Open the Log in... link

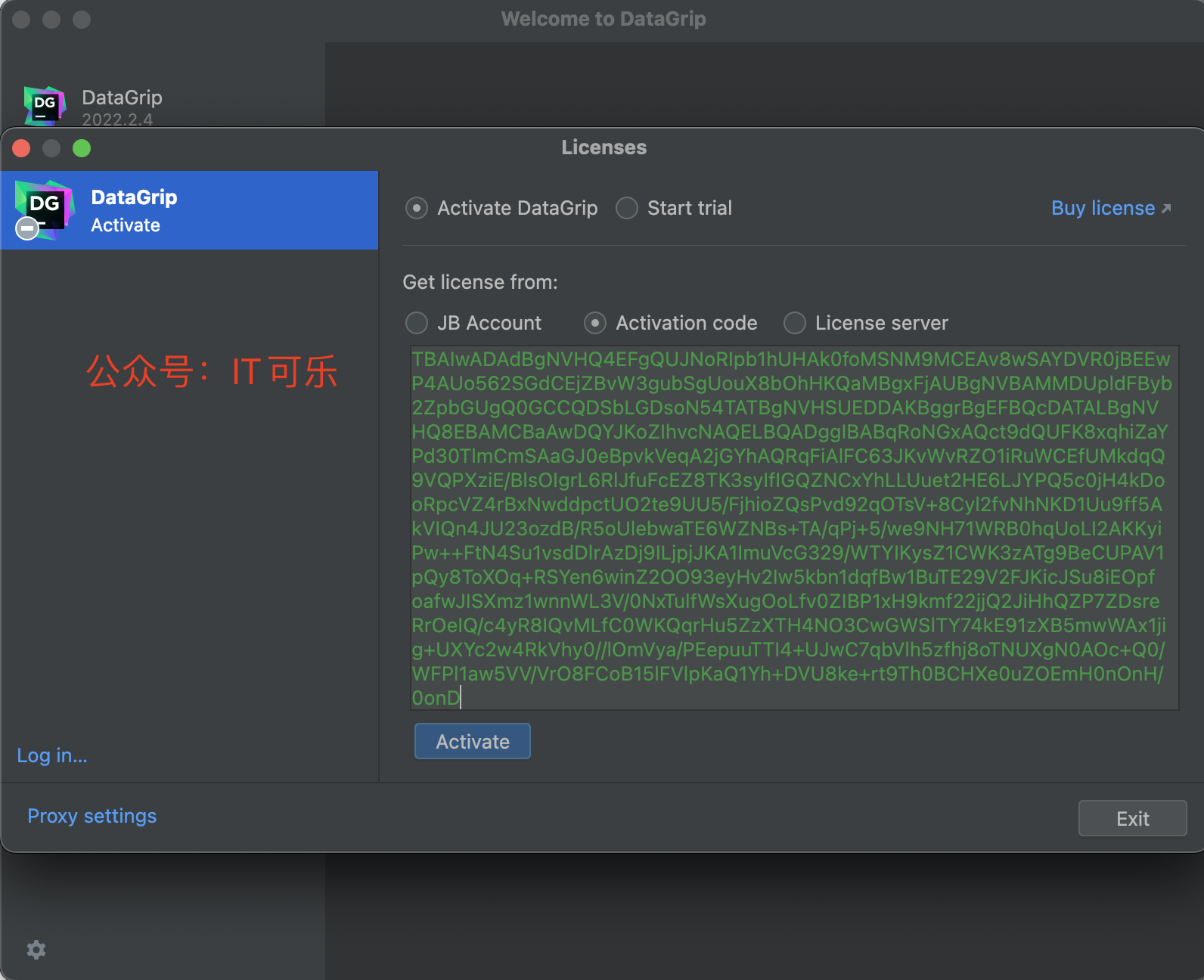click(52, 755)
